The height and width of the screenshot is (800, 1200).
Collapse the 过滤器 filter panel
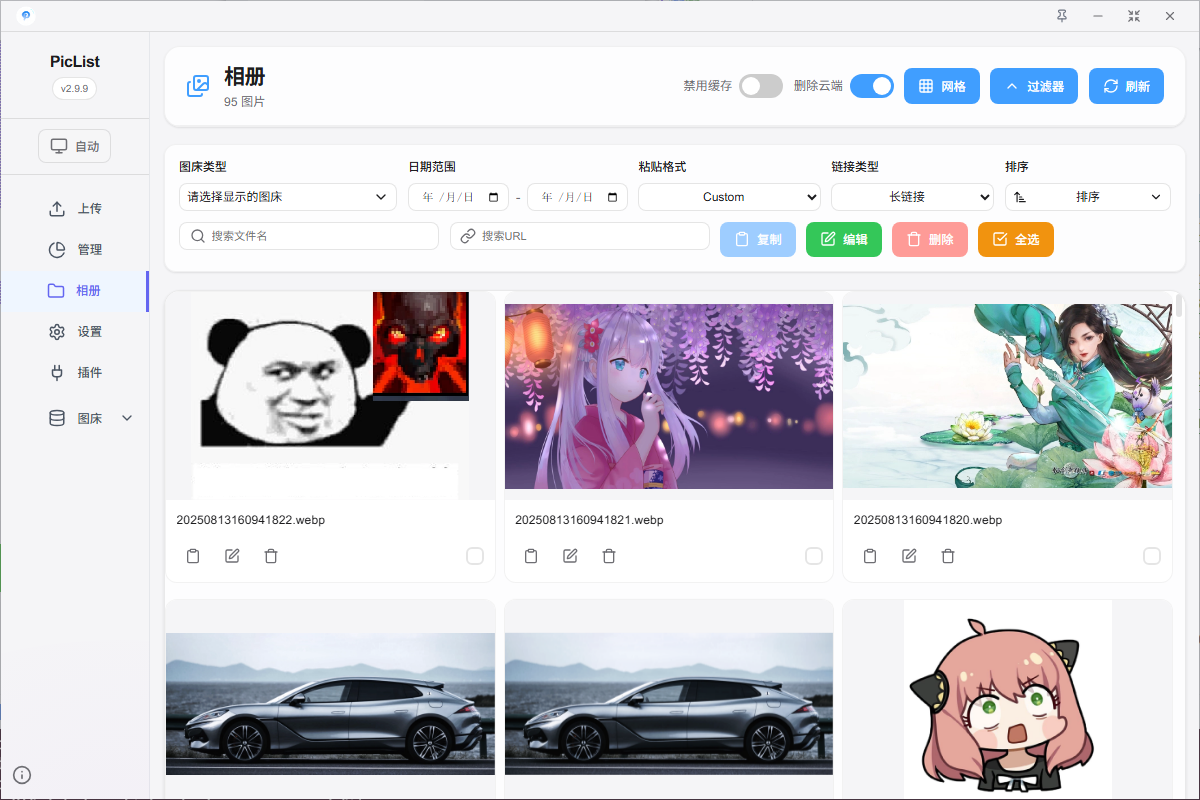point(1034,86)
